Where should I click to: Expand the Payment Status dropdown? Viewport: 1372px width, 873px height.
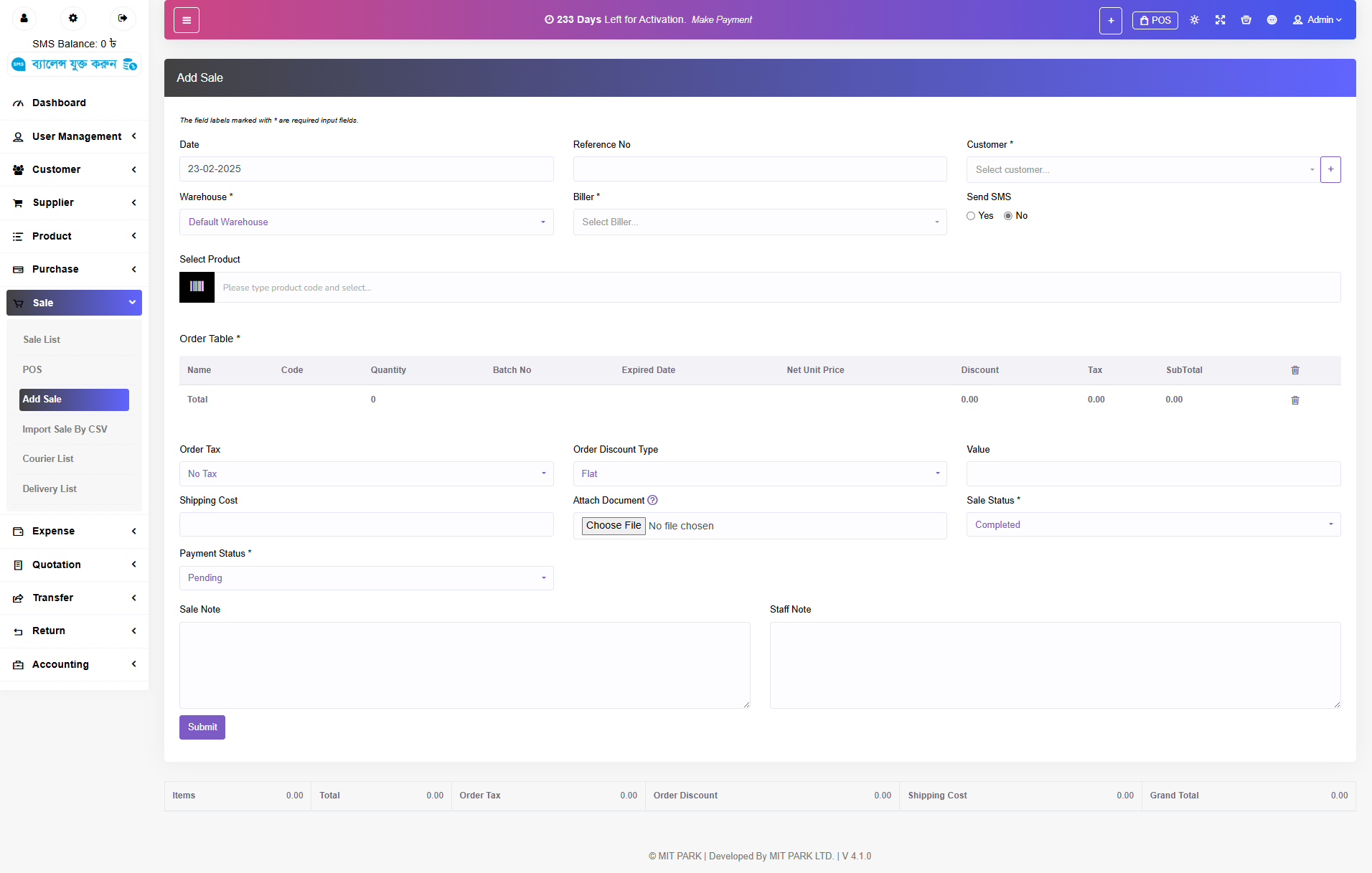point(366,578)
